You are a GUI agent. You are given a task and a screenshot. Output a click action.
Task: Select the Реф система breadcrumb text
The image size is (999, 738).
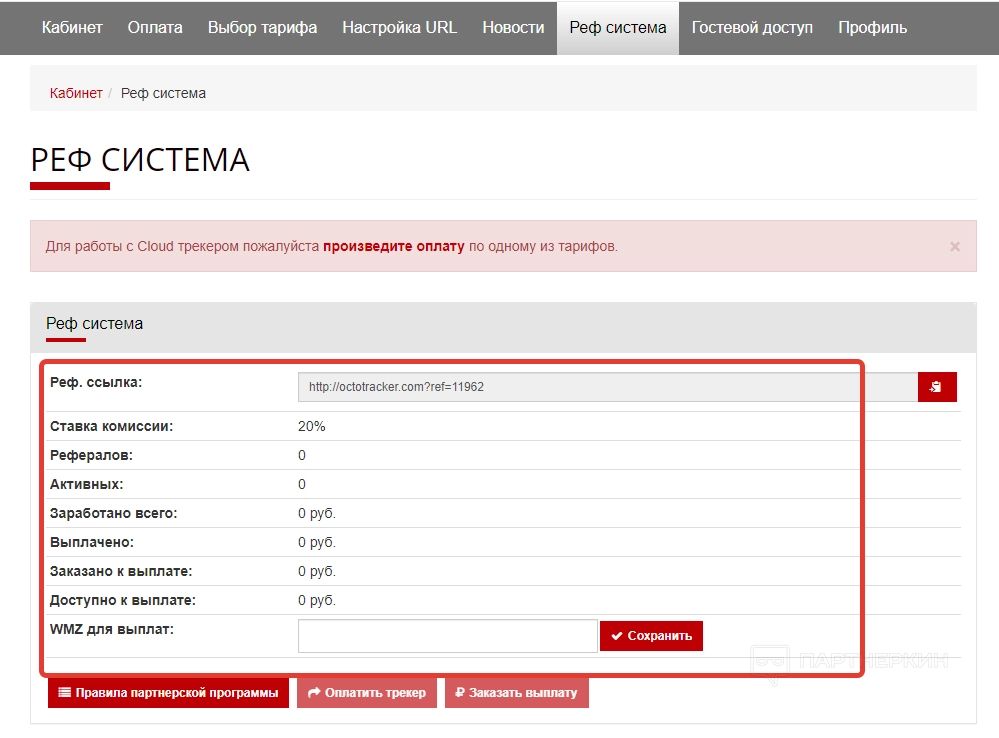coord(163,93)
